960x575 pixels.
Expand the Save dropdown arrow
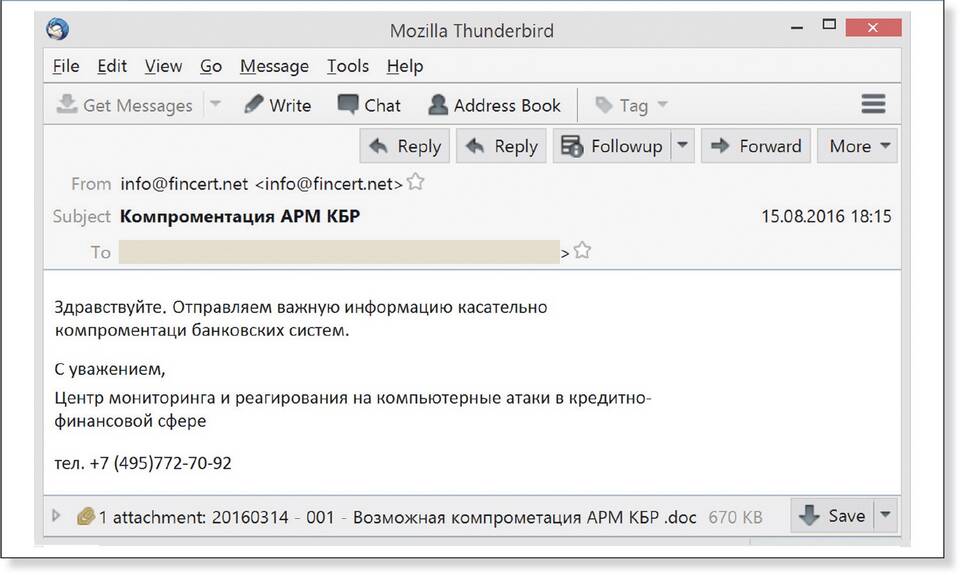[885, 516]
